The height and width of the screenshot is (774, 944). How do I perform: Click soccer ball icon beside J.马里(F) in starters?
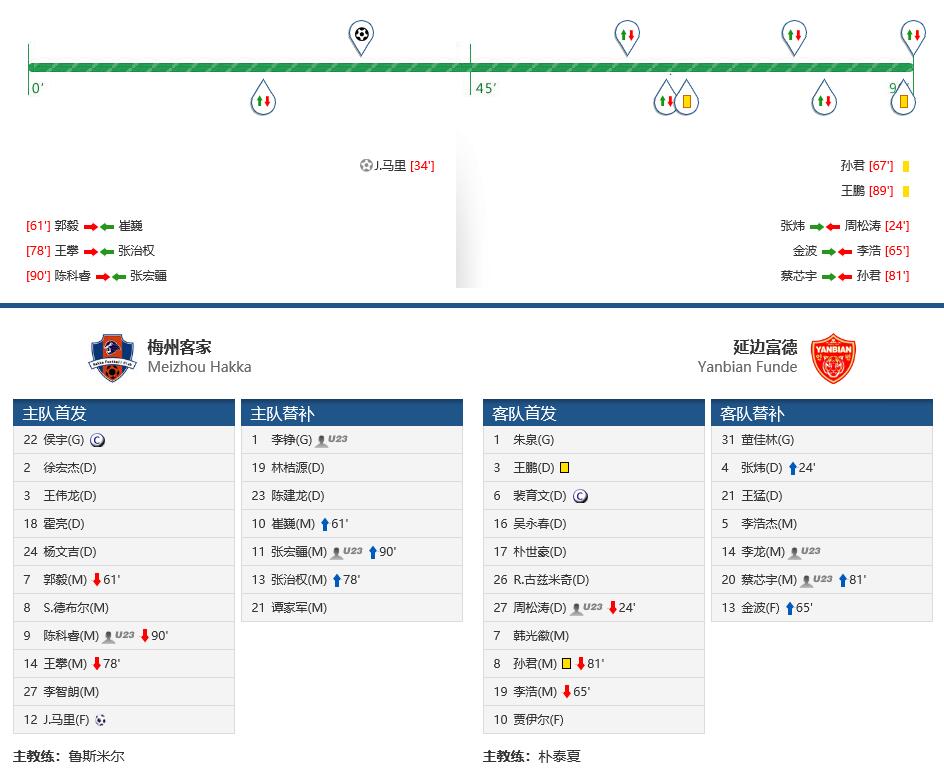coord(100,720)
